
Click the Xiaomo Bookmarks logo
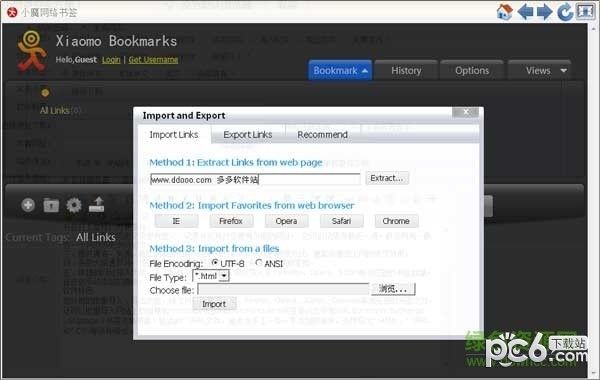31,51
